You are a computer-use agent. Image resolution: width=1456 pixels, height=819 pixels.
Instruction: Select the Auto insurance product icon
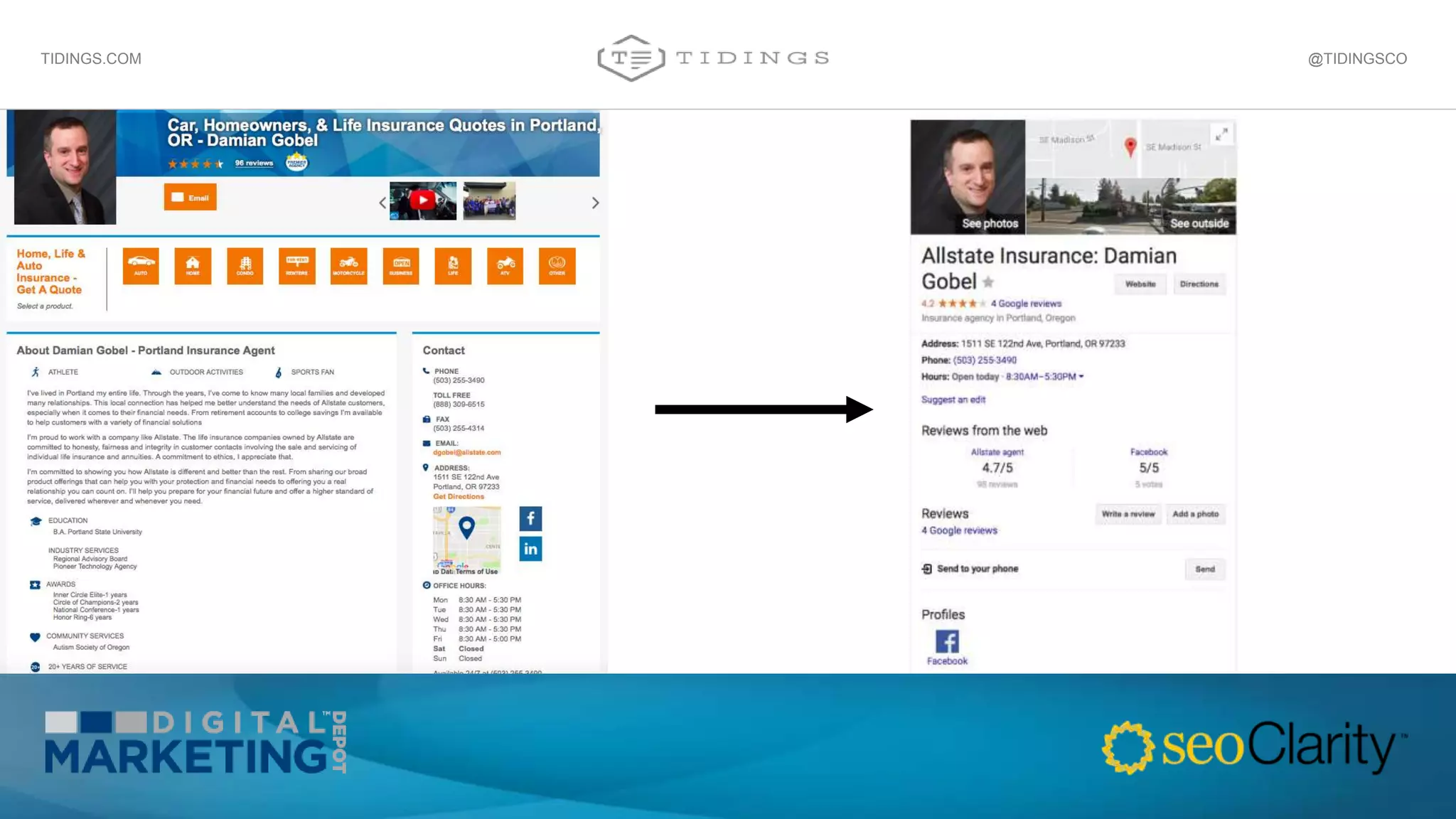pyautogui.click(x=141, y=266)
